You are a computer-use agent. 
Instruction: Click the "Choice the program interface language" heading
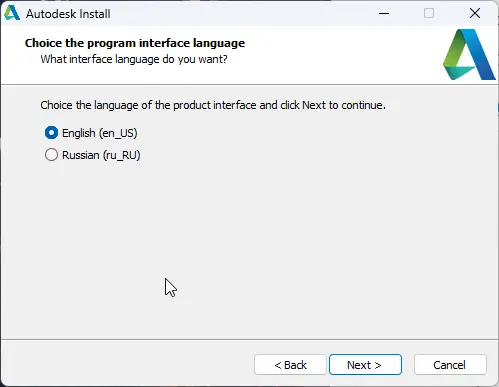(135, 43)
